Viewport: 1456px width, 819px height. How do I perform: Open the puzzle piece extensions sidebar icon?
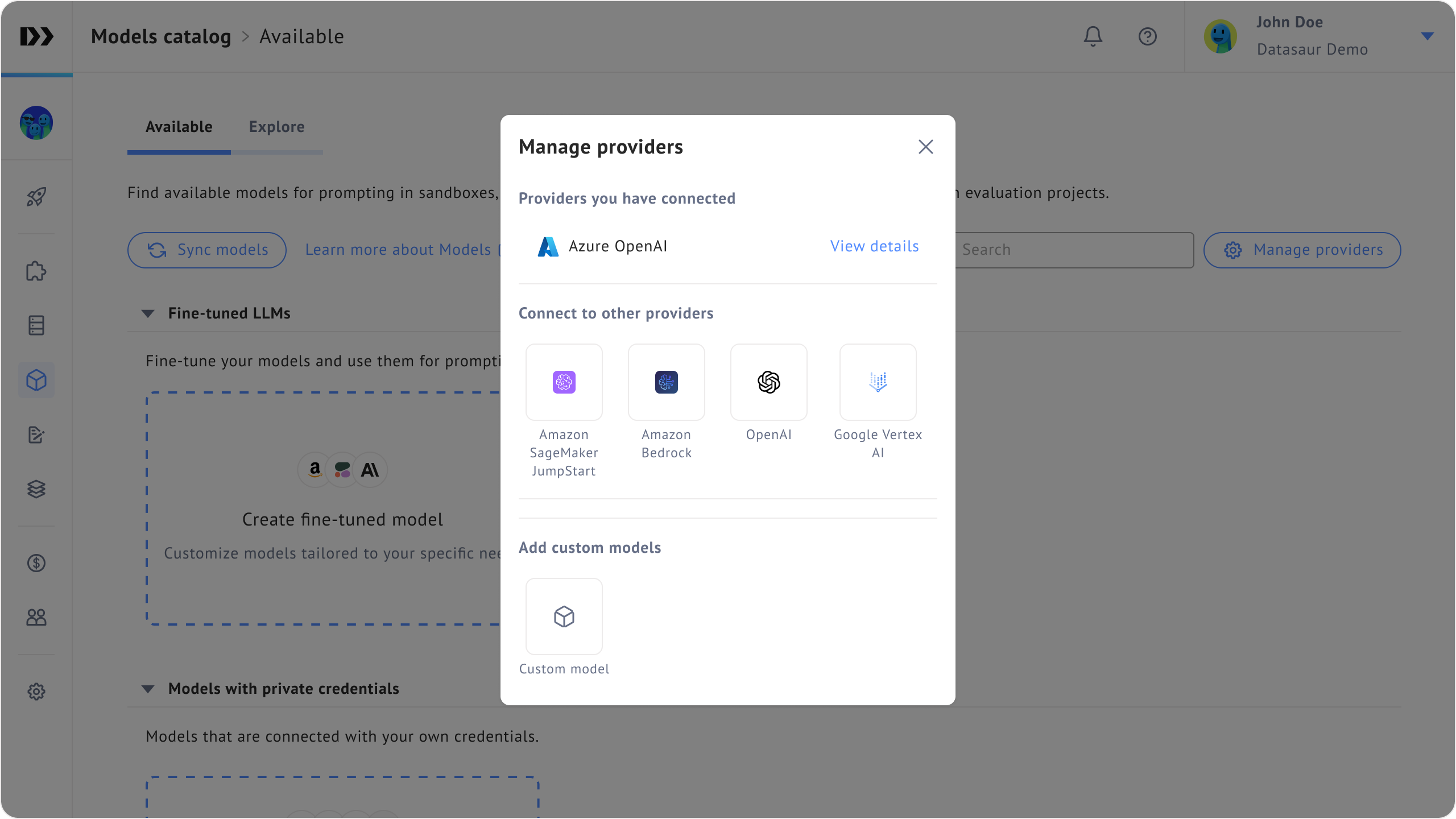point(36,271)
